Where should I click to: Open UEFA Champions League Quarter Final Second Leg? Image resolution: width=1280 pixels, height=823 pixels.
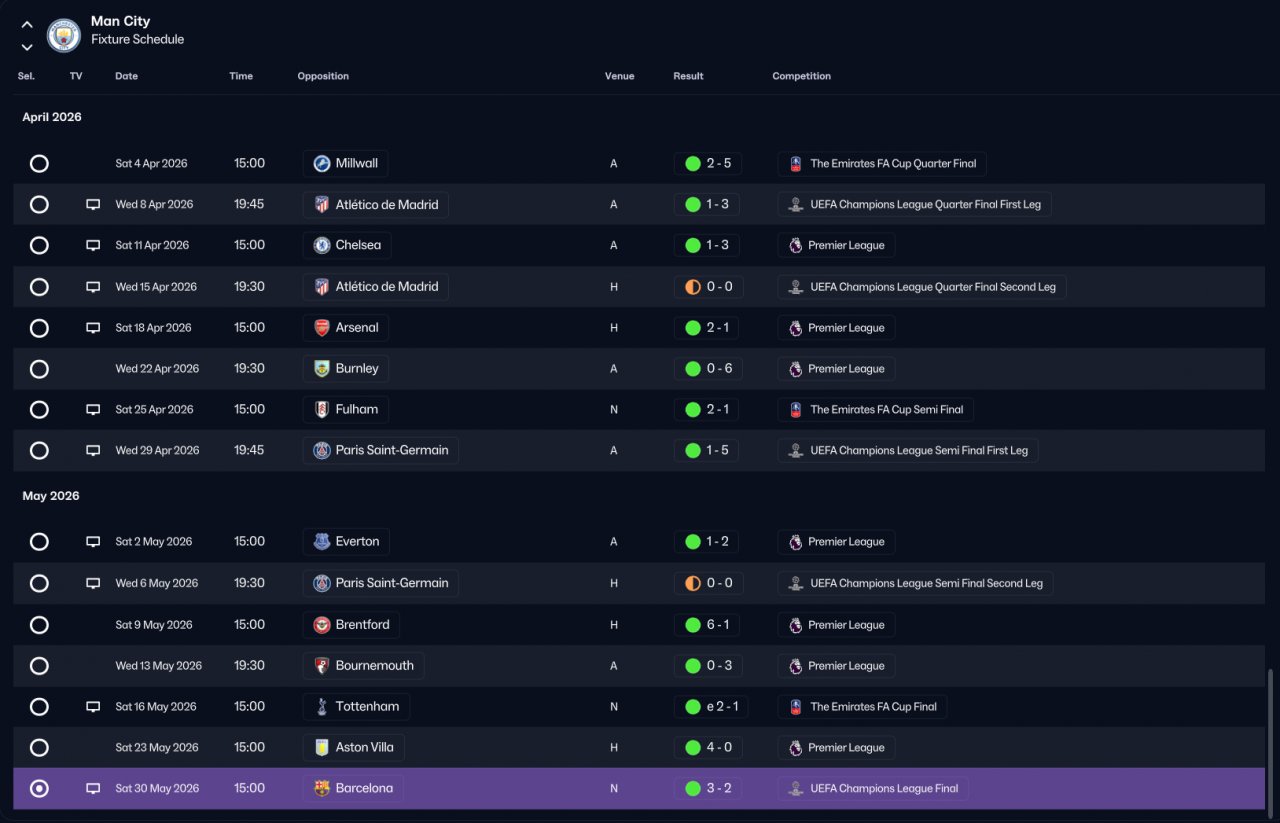(x=922, y=287)
